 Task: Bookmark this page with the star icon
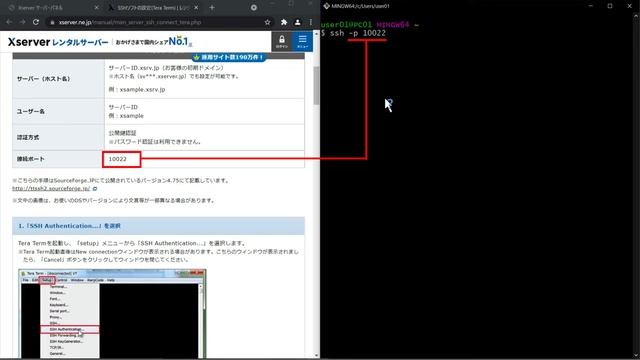[267, 22]
